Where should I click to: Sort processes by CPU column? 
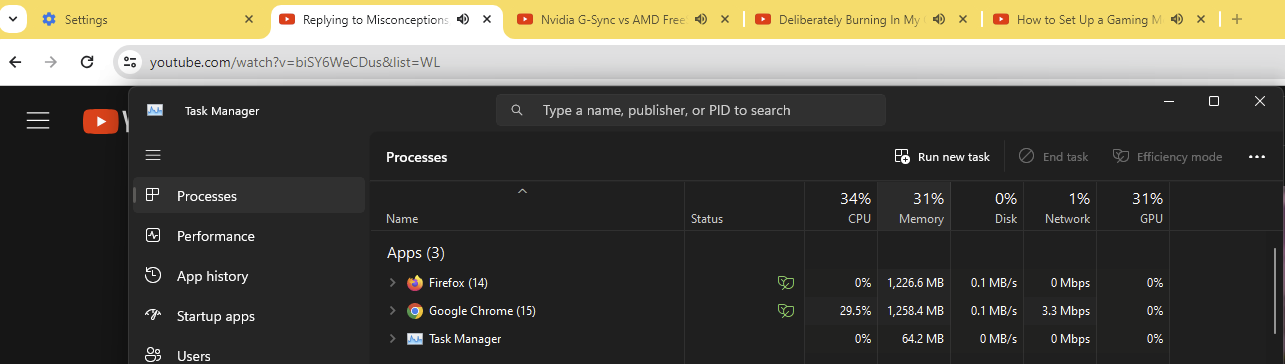pos(841,206)
